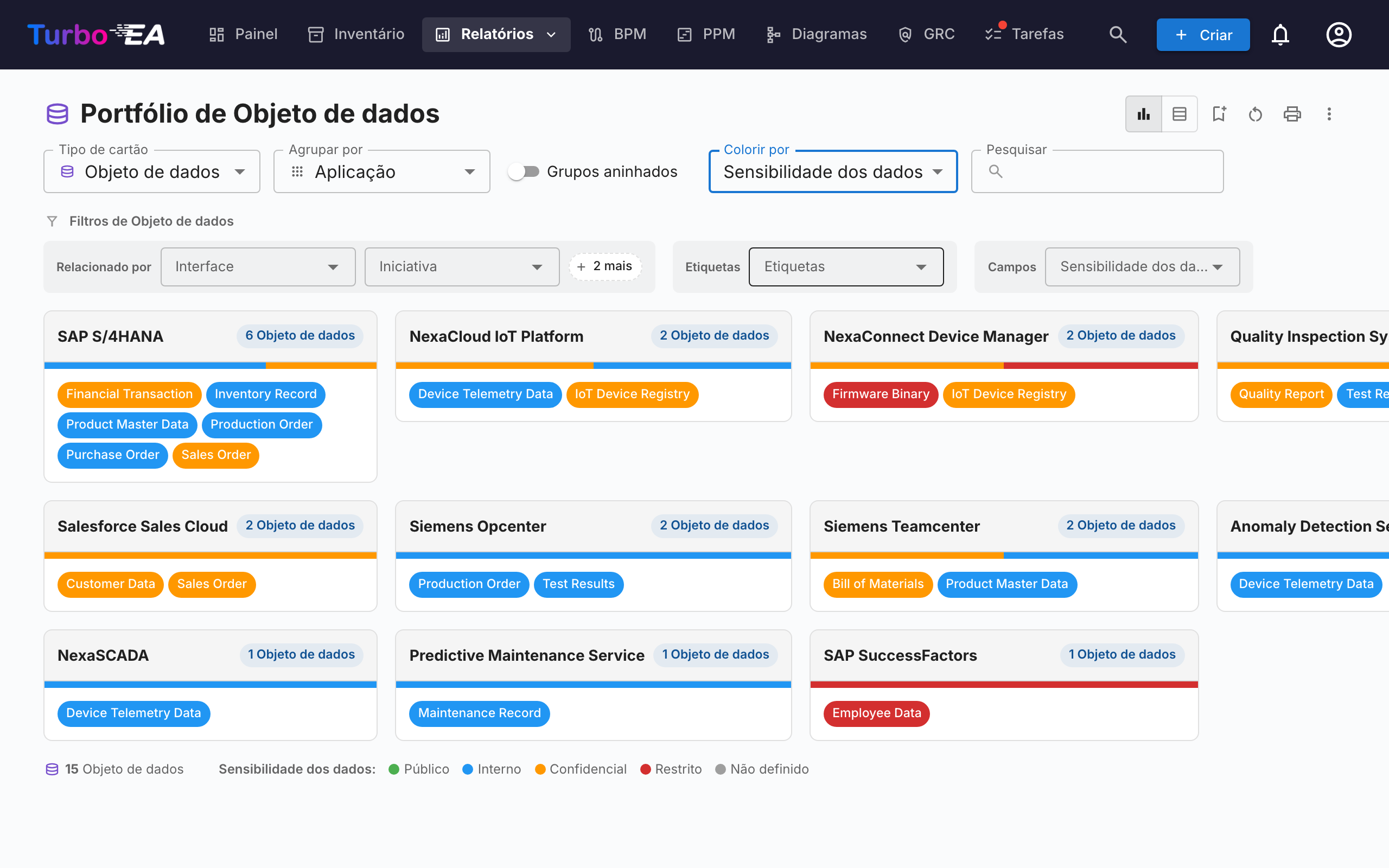Click Sales Order in Salesforce Sales Cloud
1389x868 pixels.
click(212, 584)
